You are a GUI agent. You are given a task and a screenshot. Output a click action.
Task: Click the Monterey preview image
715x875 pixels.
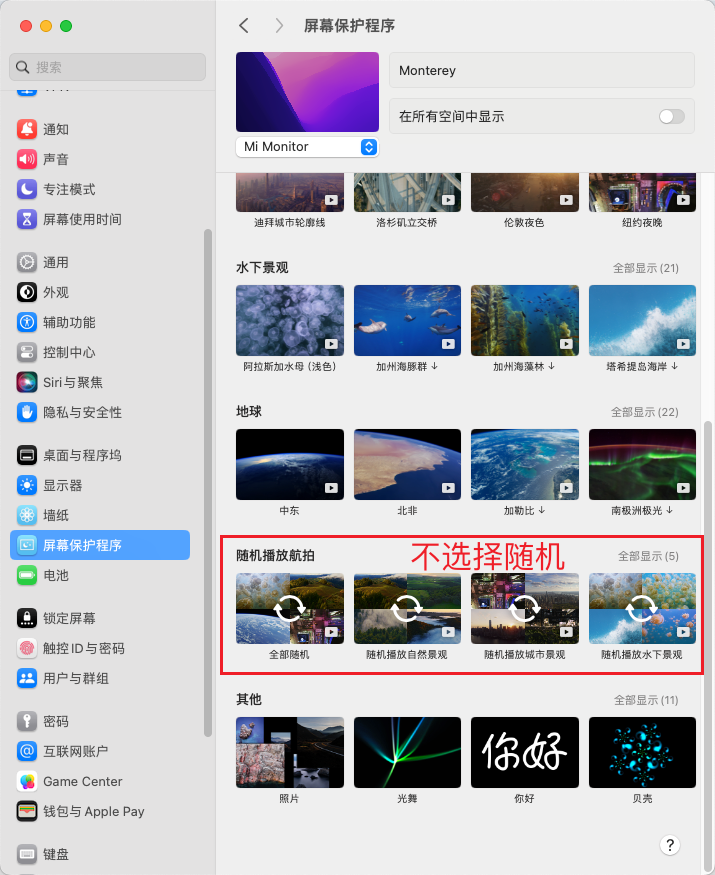pyautogui.click(x=307, y=92)
